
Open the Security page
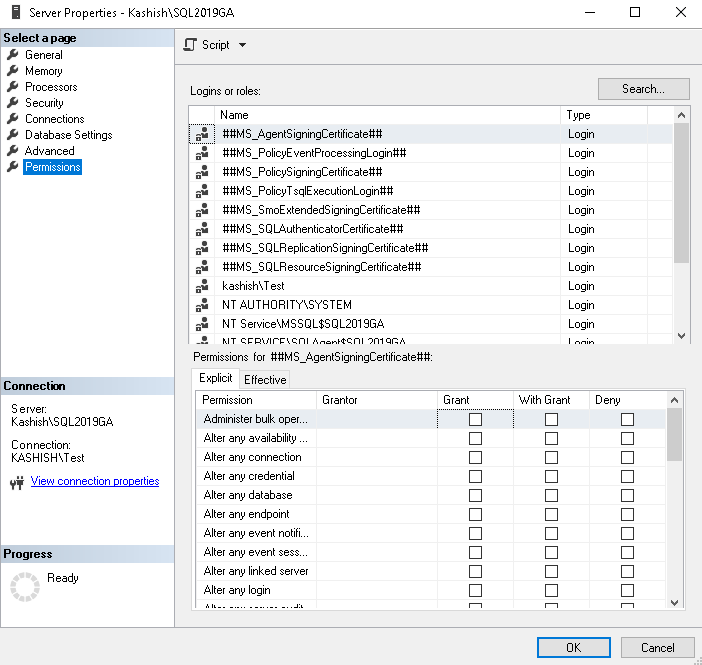44,103
